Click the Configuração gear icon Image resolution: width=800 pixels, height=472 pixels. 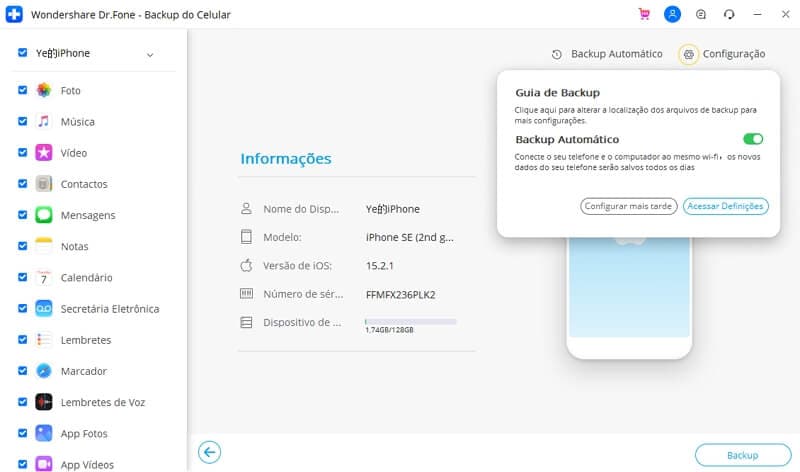pyautogui.click(x=689, y=54)
